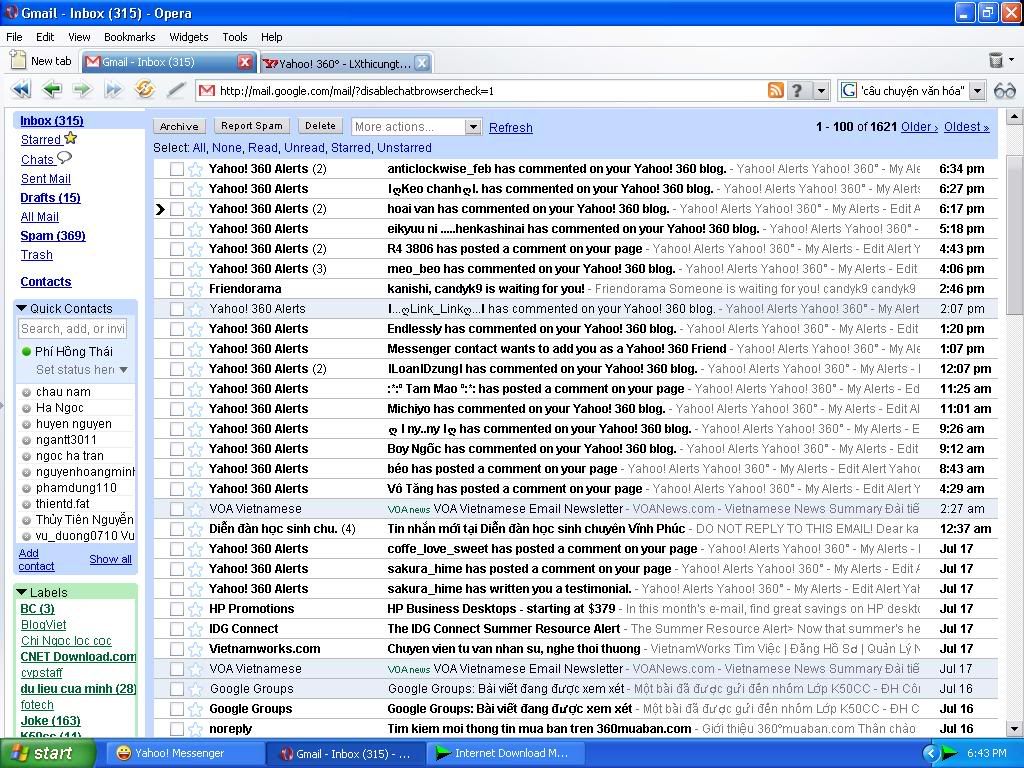Click the rewind double-arrow icon
Screen dimensions: 1024x768
pyautogui.click(x=21, y=89)
